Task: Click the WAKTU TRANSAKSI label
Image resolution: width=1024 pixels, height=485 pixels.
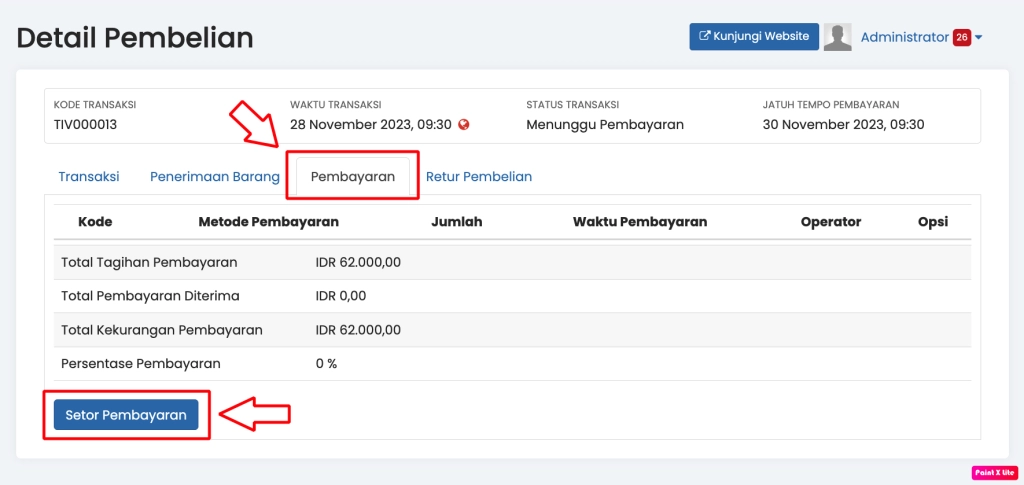Action: tap(336, 104)
